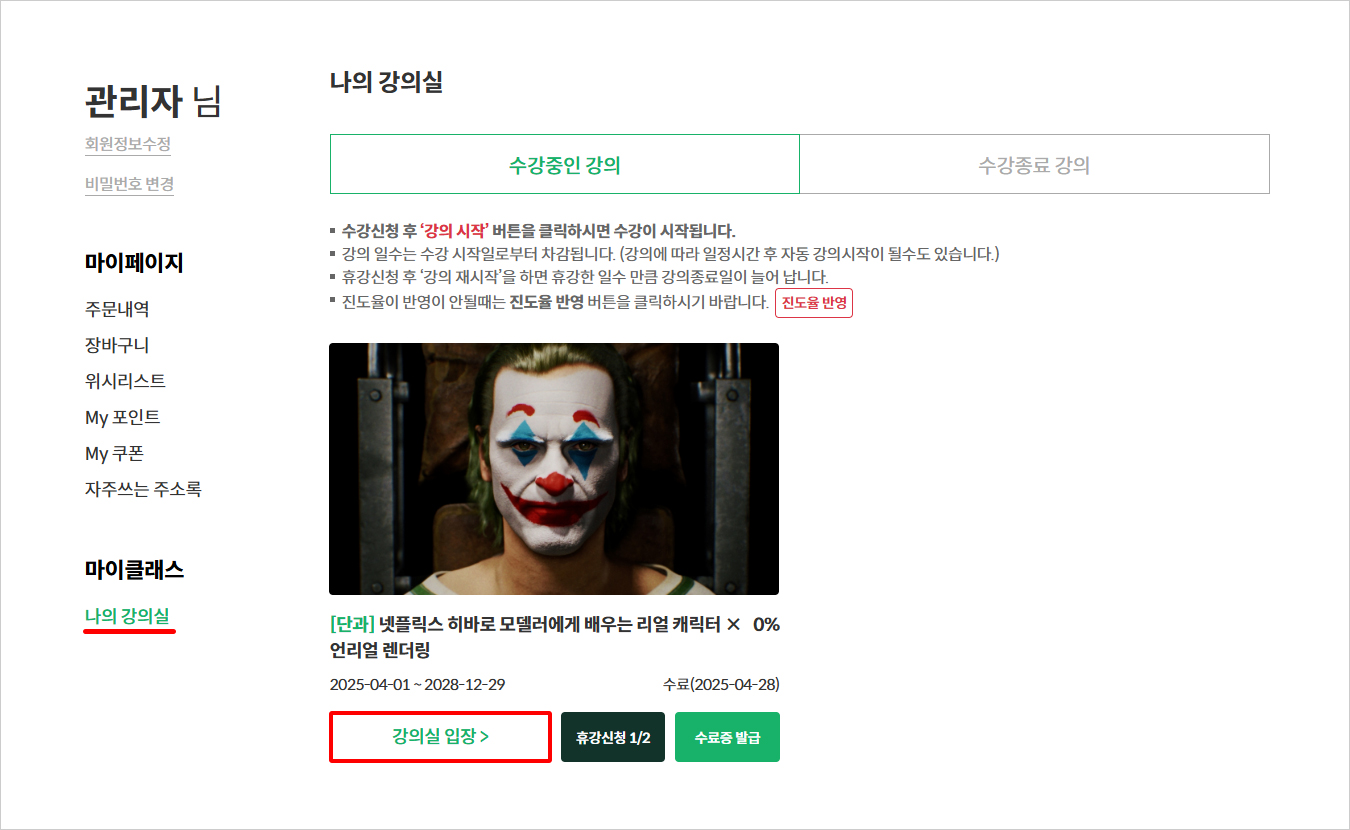
Task: View My 쿠폰 in sidebar
Action: [114, 453]
